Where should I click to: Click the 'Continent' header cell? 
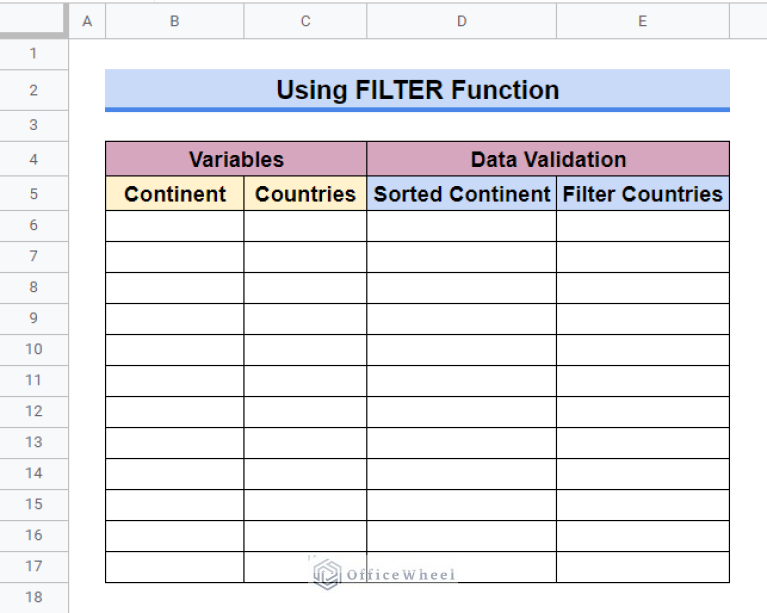tap(175, 194)
